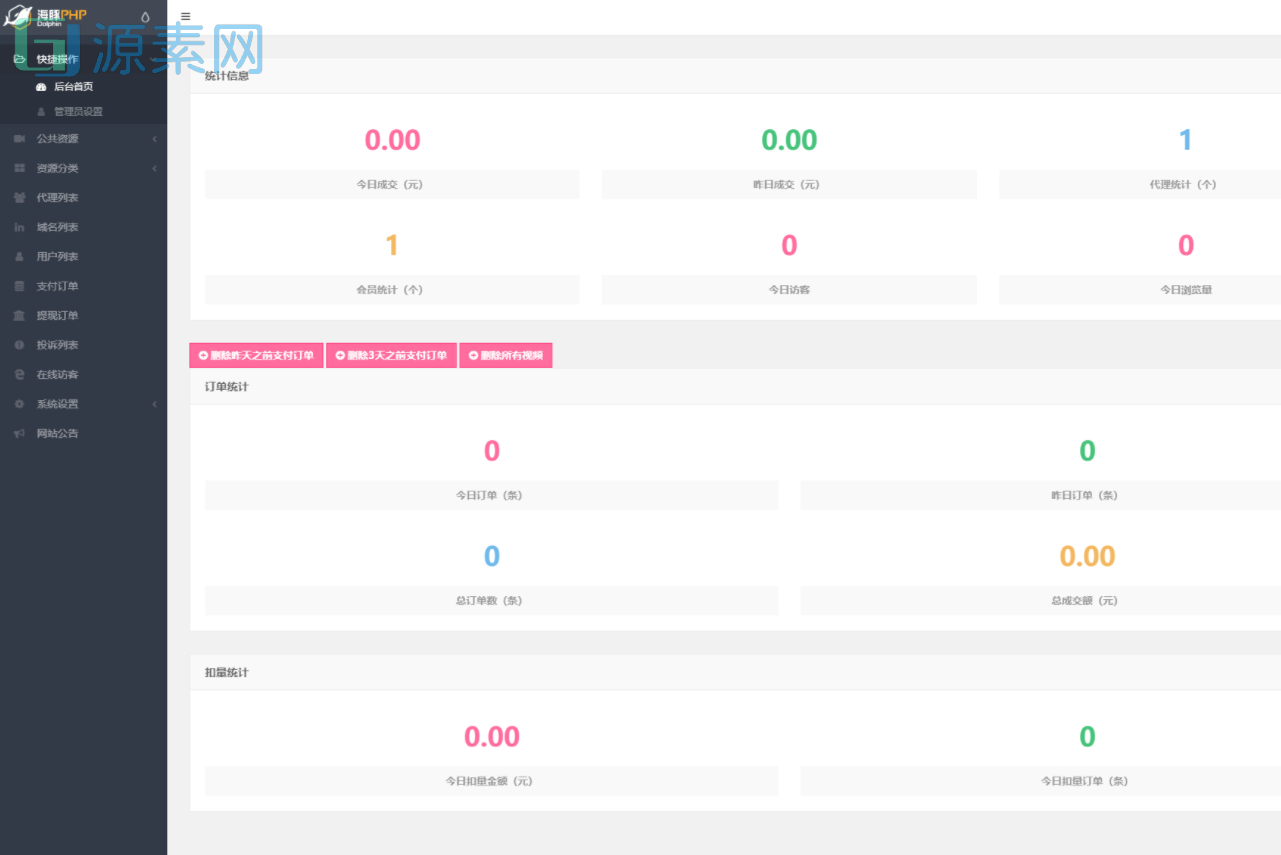Click the 删除昨天之前支付订单 button
Viewport: 1281px width, 855px height.
point(256,355)
